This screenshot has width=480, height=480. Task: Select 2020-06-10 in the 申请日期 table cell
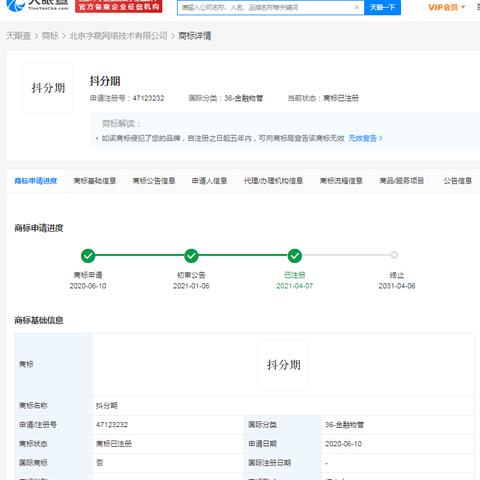click(343, 444)
